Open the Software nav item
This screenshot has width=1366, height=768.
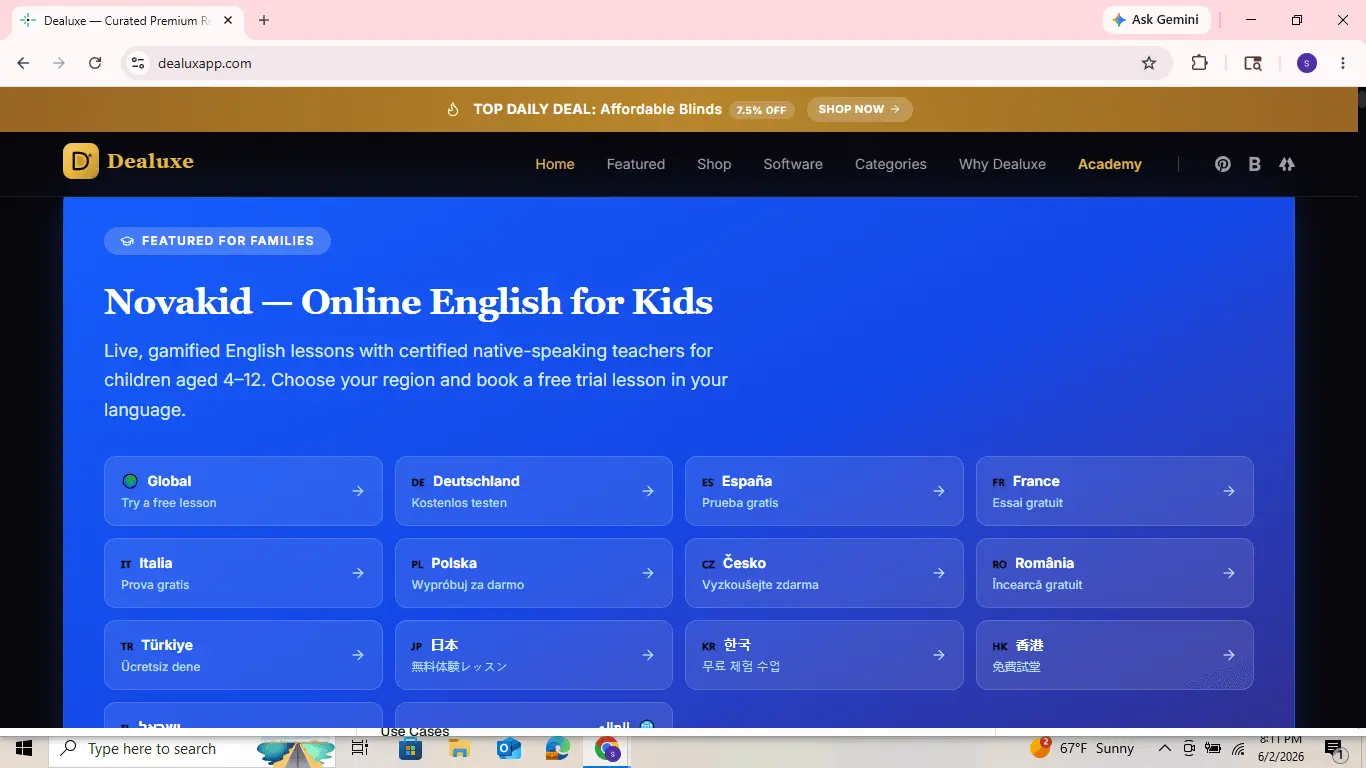click(793, 164)
